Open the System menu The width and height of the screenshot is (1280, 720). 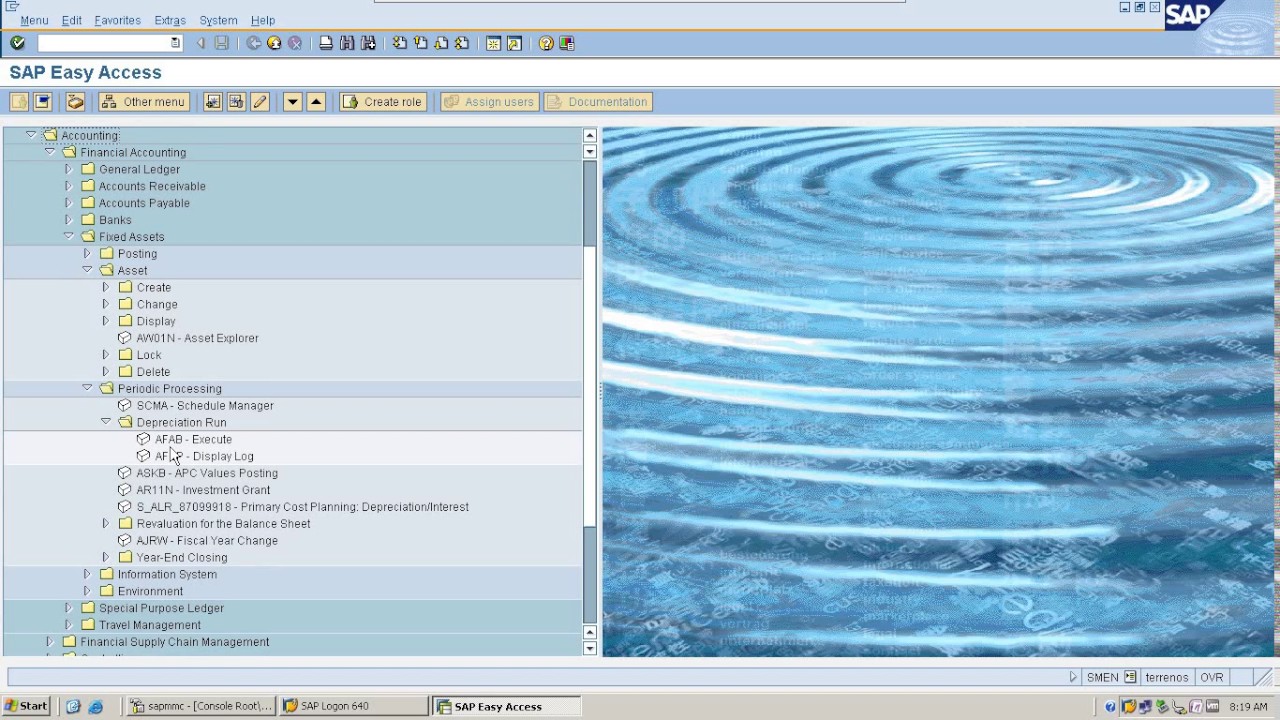[x=218, y=20]
